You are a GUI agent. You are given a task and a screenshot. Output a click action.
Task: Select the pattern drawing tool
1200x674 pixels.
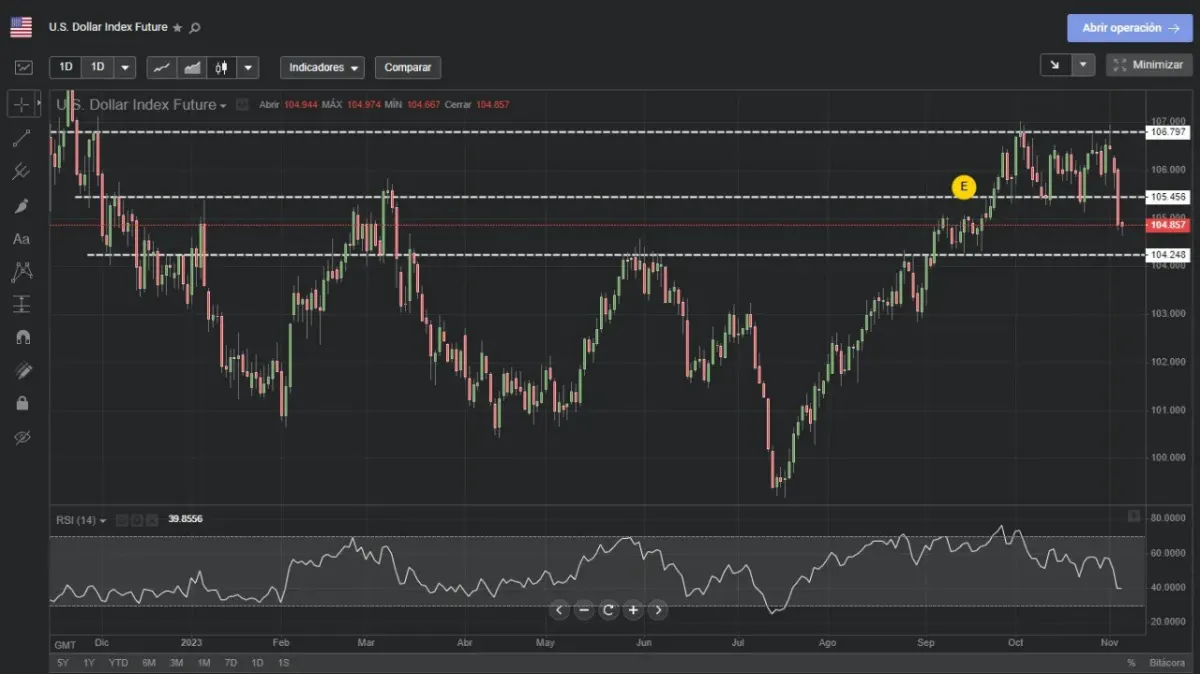click(x=22, y=271)
